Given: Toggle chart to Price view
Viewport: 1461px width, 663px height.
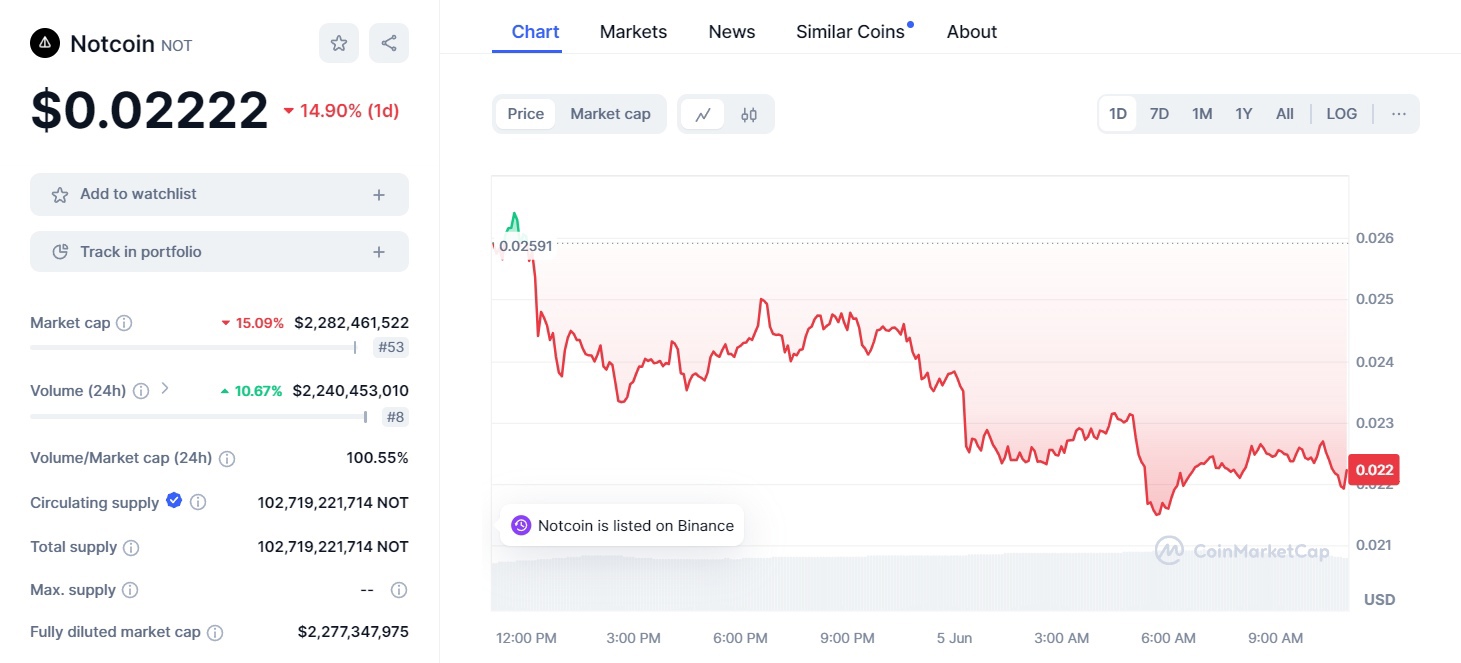Looking at the screenshot, I should click(525, 114).
